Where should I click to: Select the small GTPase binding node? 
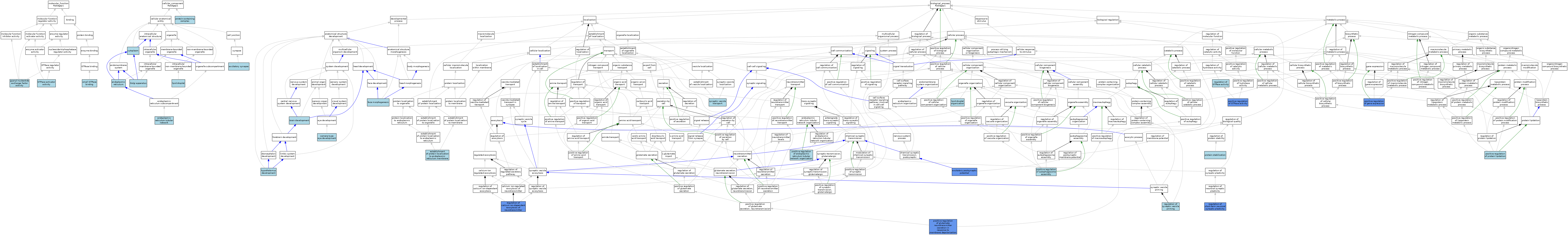89,83
